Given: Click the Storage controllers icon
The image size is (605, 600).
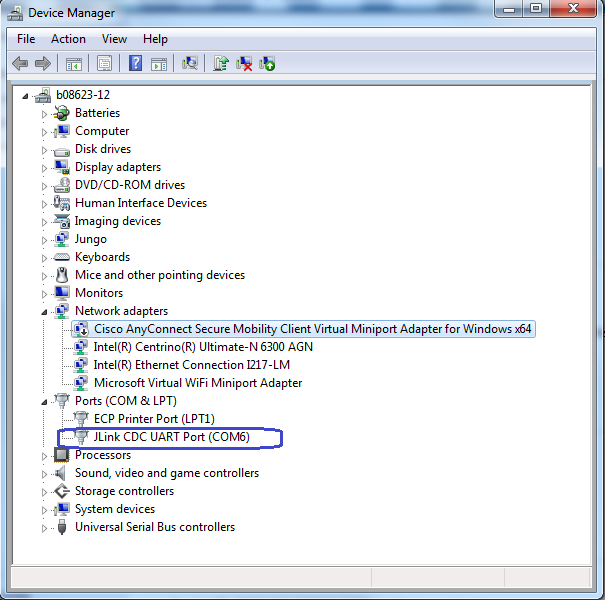Looking at the screenshot, I should (62, 491).
